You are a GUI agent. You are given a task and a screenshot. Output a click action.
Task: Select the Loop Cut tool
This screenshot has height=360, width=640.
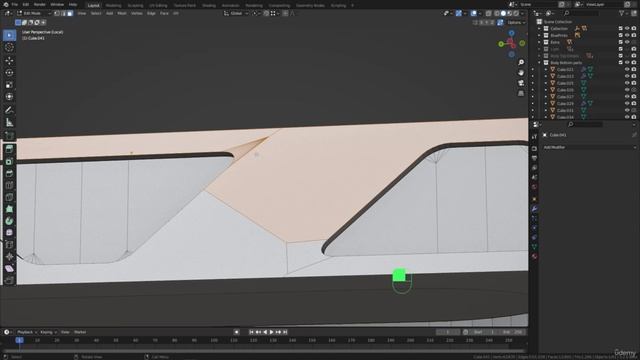click(x=9, y=185)
